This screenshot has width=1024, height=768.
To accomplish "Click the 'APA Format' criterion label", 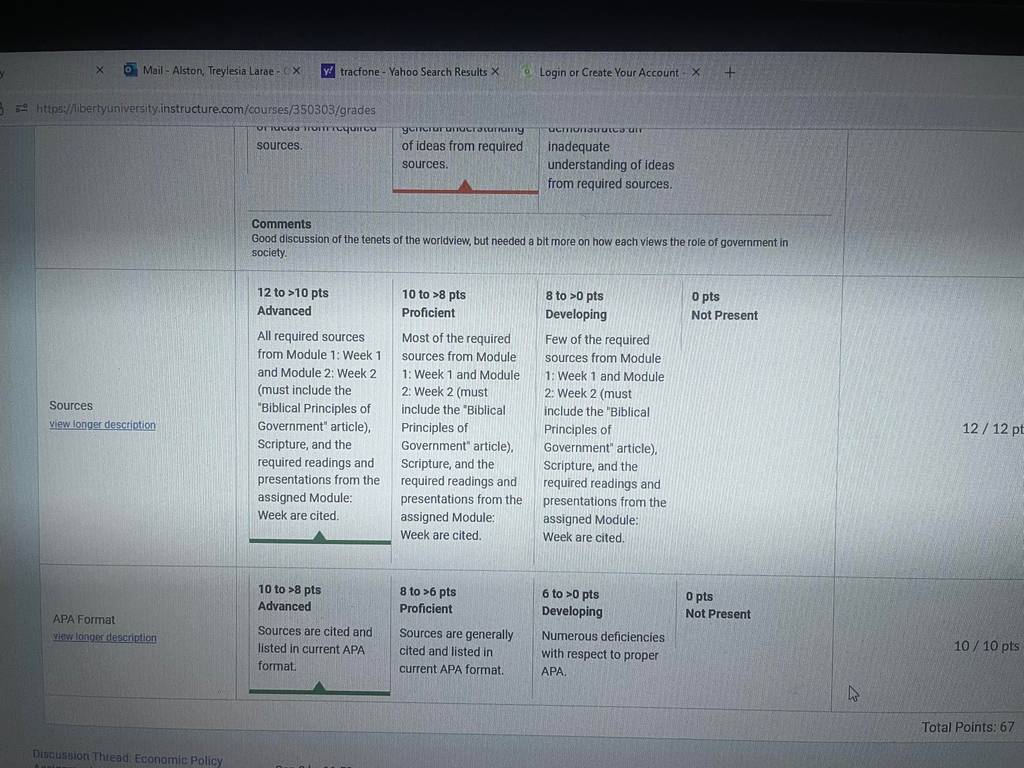I will click(84, 619).
